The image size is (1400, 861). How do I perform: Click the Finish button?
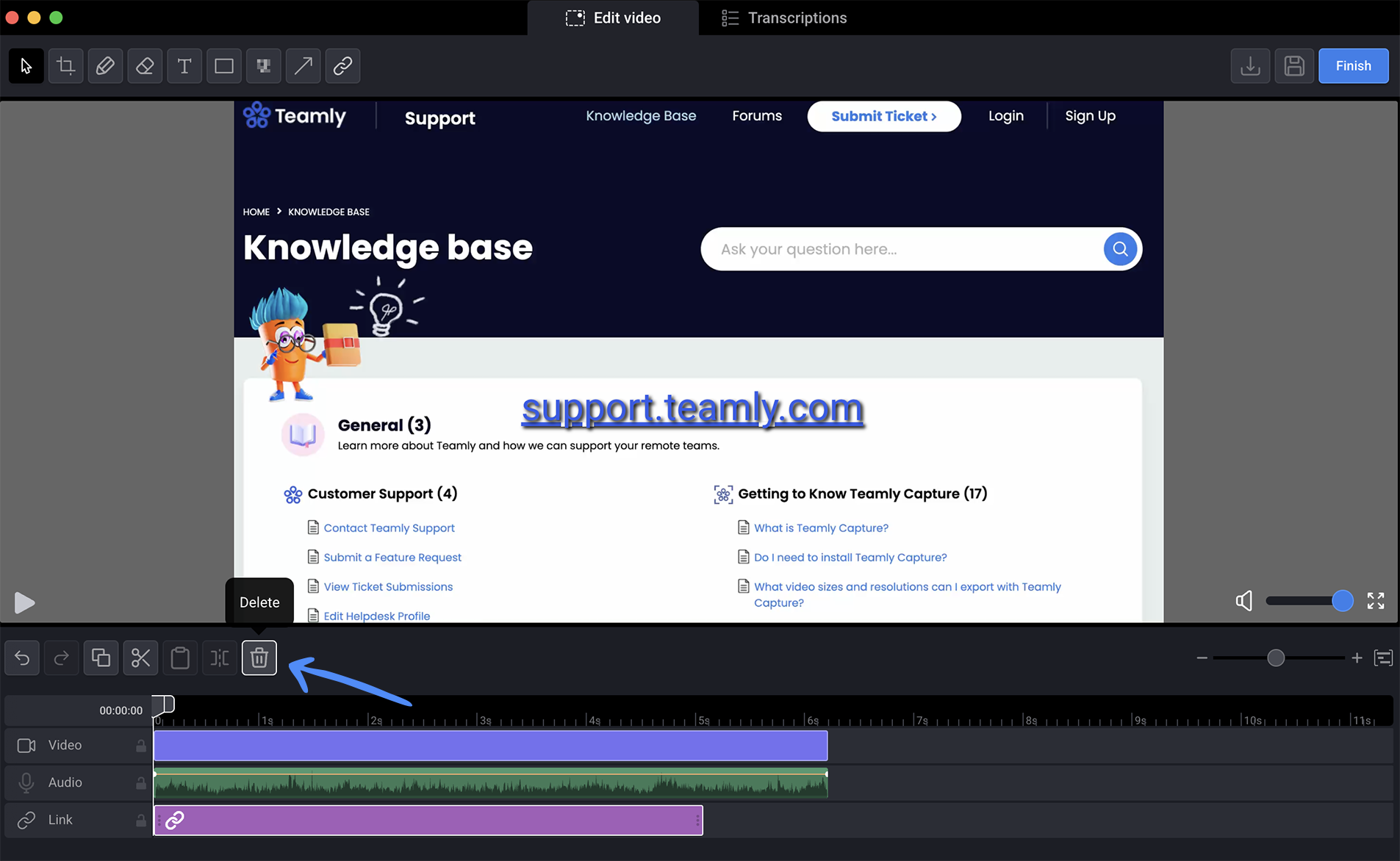(1353, 66)
